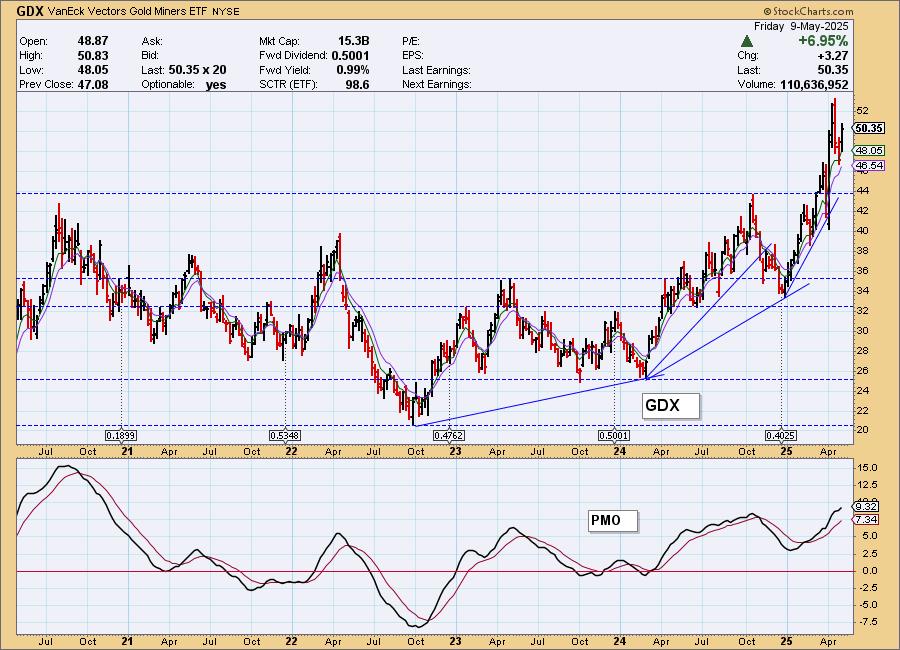Click the GDX ticker symbol in header
Screen dimensions: 900x650
pyautogui.click(x=30, y=10)
